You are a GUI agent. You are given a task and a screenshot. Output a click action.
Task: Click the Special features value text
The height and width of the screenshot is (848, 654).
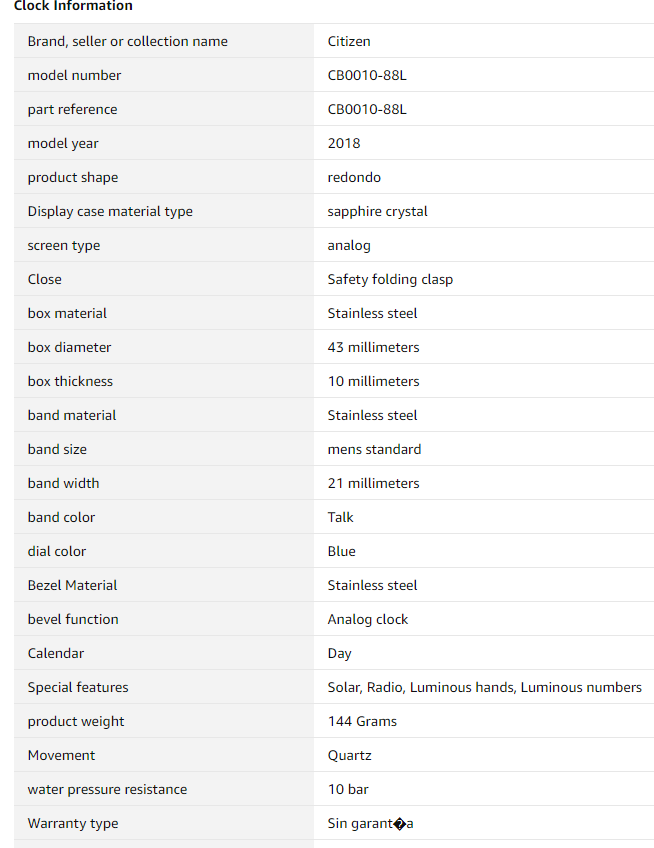484,687
